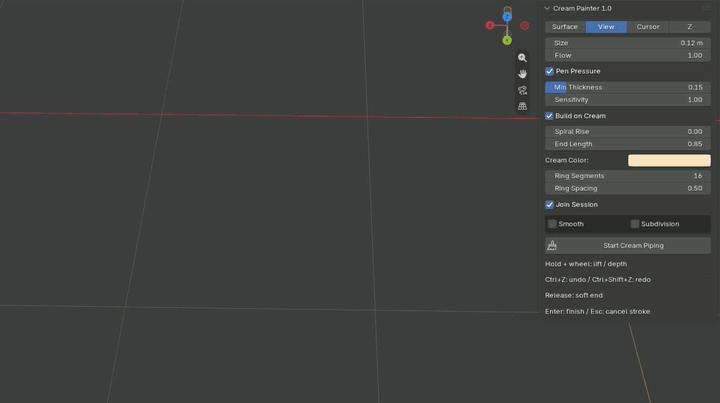This screenshot has height=403, width=720.
Task: Click the Flow value field
Action: [x=628, y=55]
